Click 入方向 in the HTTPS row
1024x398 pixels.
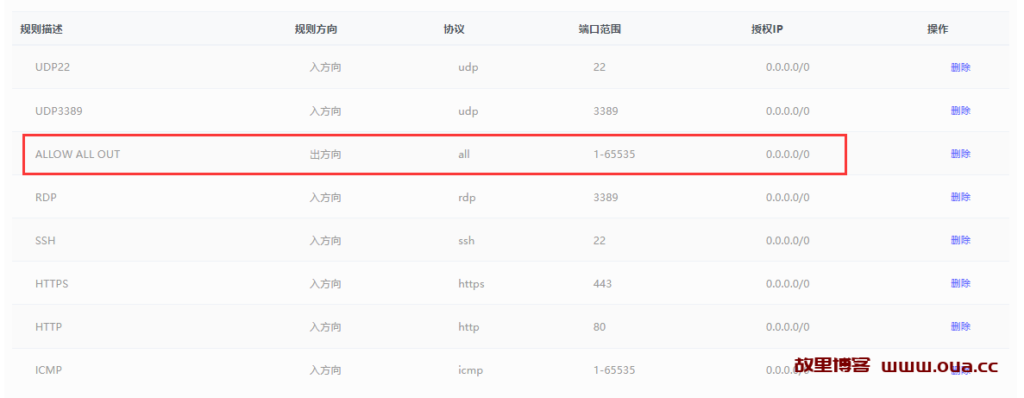coord(325,284)
